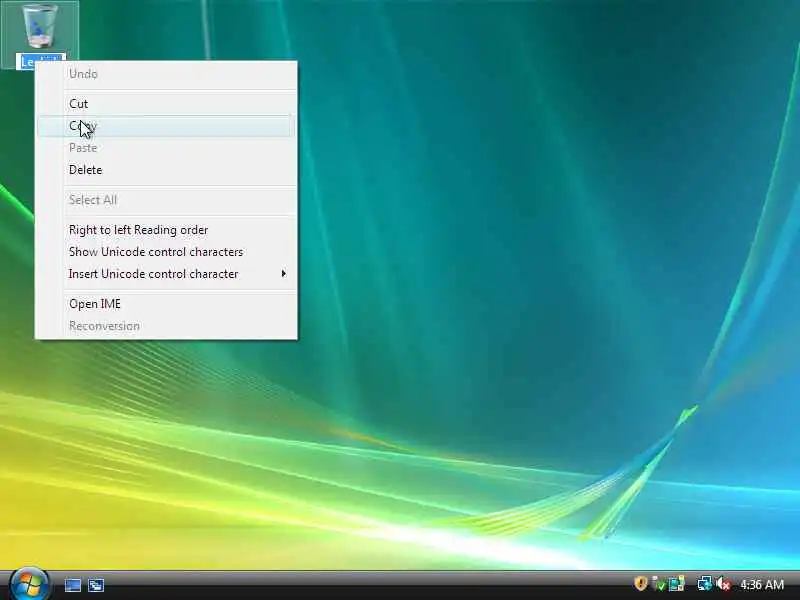Click the network connection tray icon with globe

[705, 584]
